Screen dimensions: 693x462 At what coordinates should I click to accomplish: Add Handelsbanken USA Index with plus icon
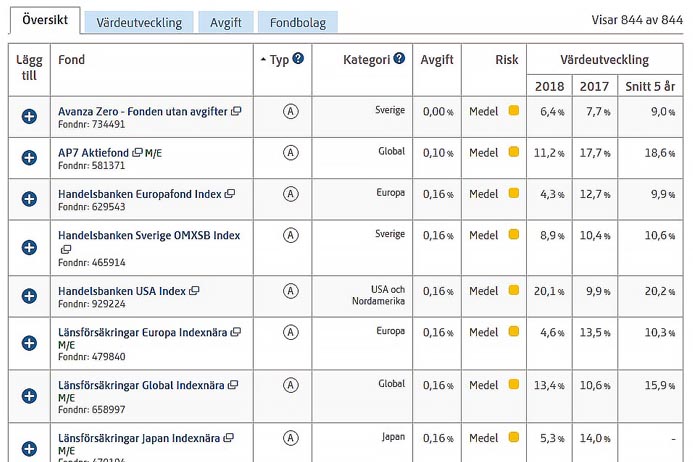click(x=29, y=296)
